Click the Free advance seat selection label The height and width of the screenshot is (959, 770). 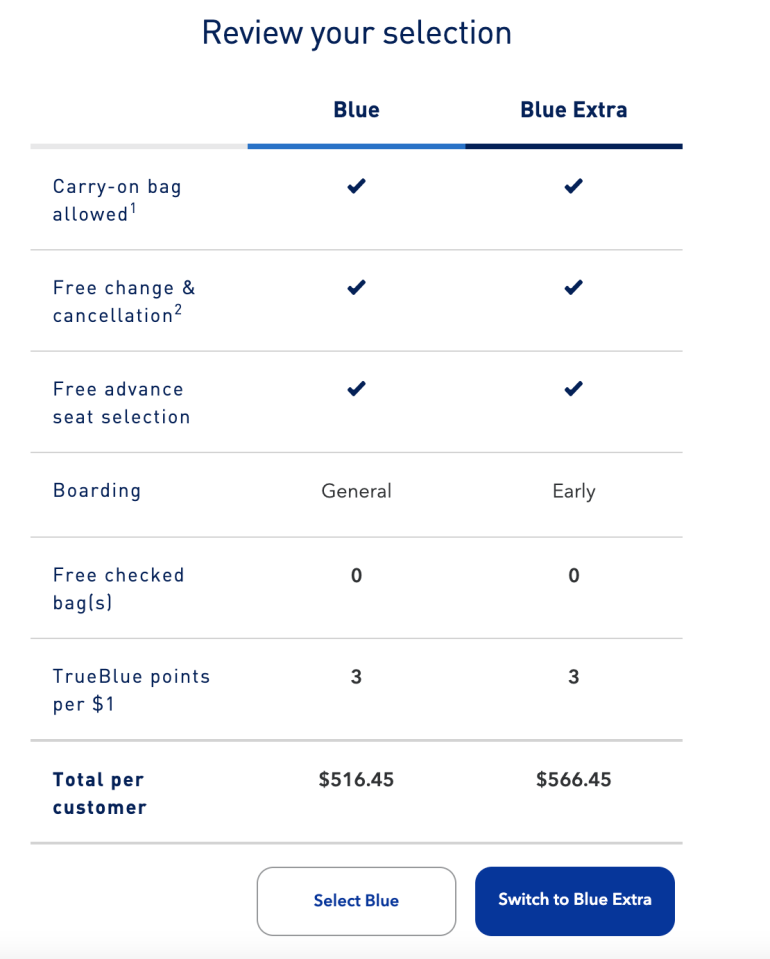coord(121,403)
